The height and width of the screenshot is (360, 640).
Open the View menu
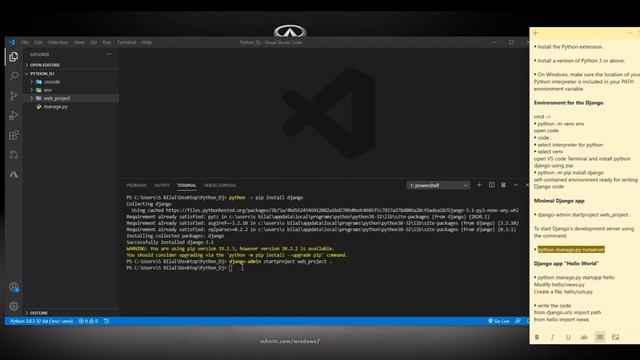tap(79, 42)
